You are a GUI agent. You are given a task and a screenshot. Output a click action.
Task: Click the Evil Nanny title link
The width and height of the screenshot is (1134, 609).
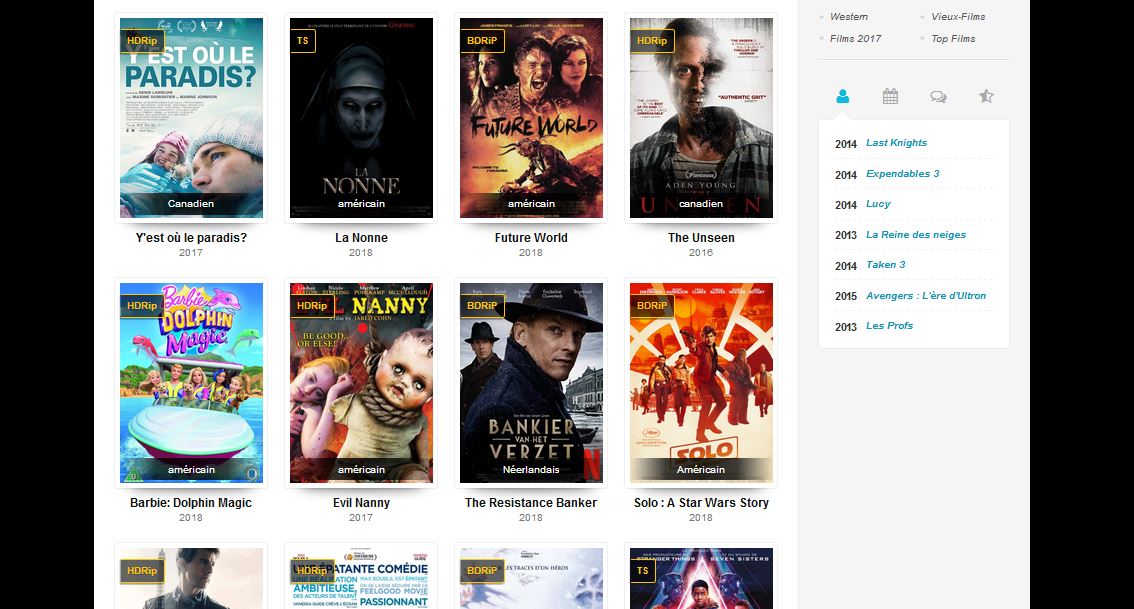click(x=361, y=503)
